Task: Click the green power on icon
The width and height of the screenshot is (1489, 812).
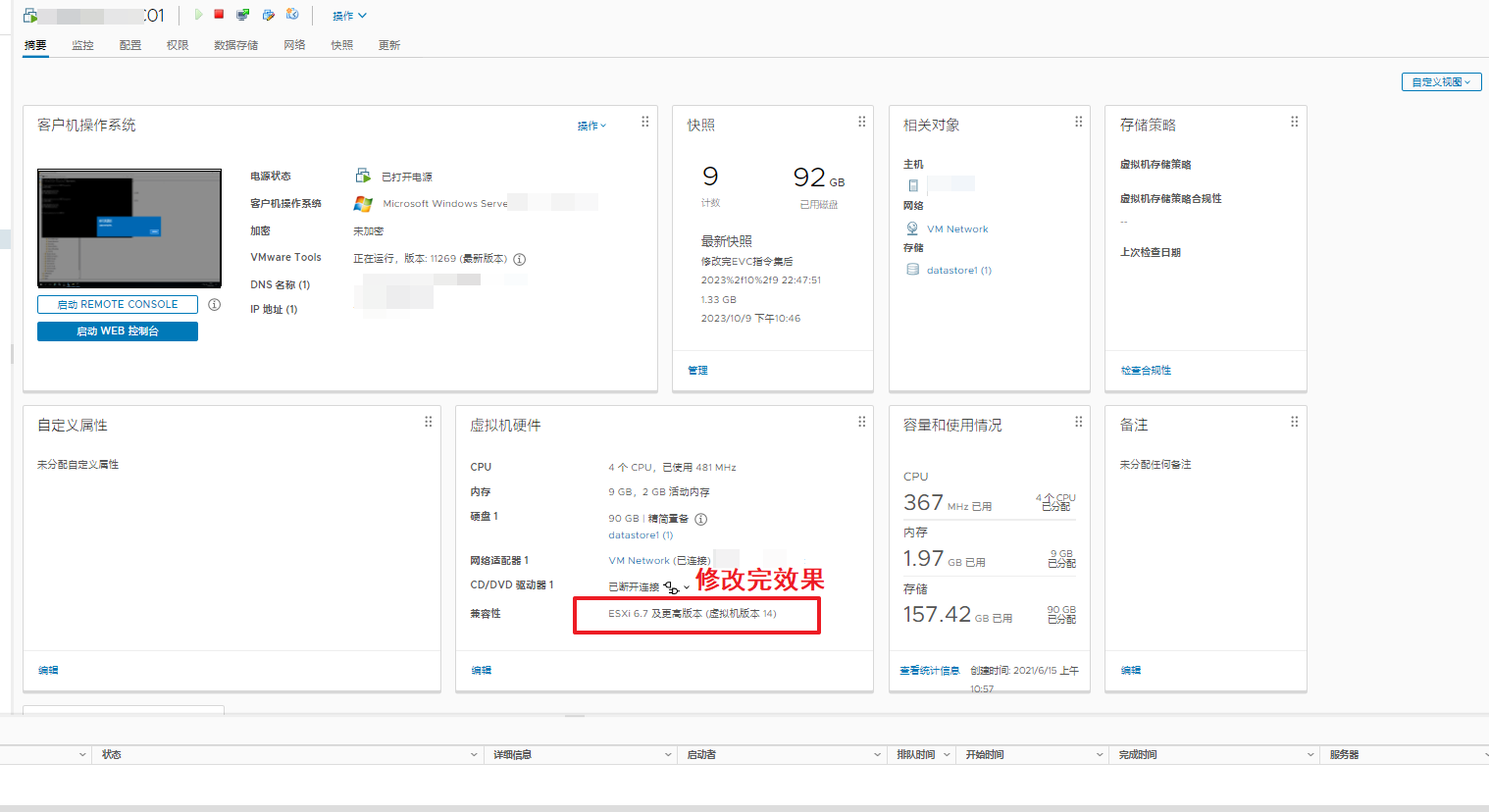Action: pos(198,15)
